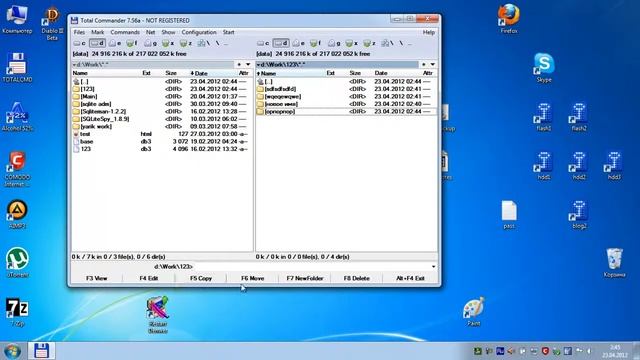Select the blog2 desktop shortcut

[x=579, y=214]
